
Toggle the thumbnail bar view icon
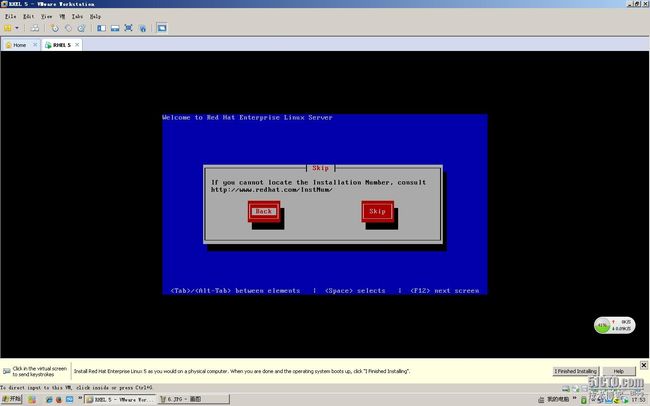tap(115, 28)
